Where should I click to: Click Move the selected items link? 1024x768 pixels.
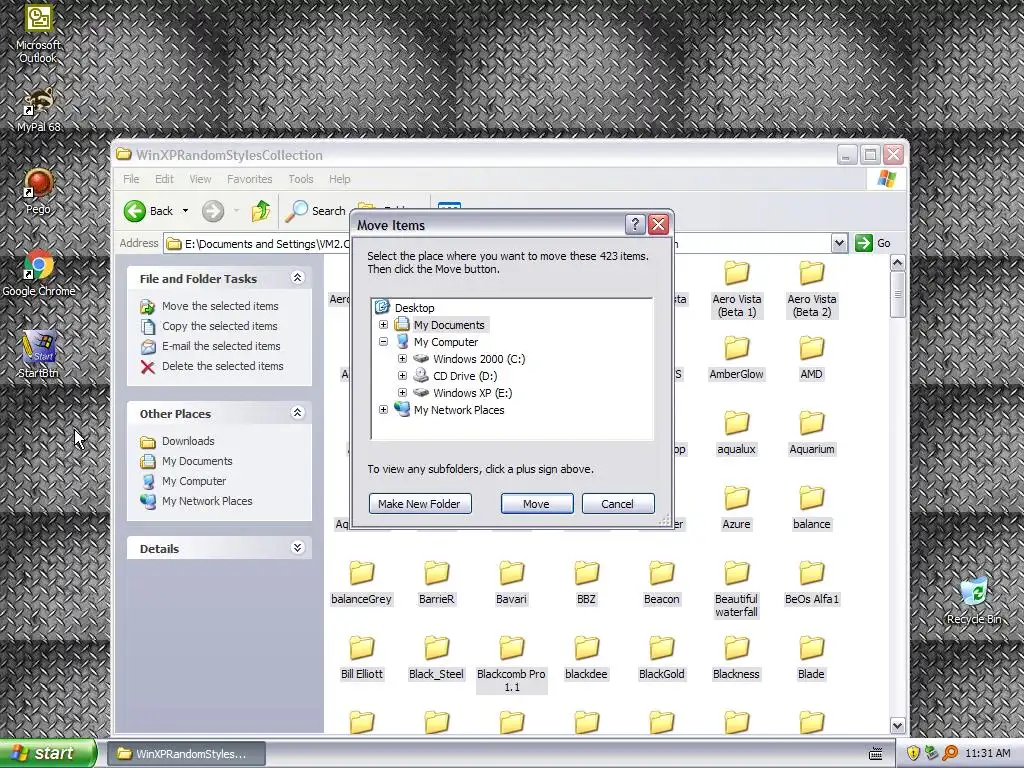point(220,306)
